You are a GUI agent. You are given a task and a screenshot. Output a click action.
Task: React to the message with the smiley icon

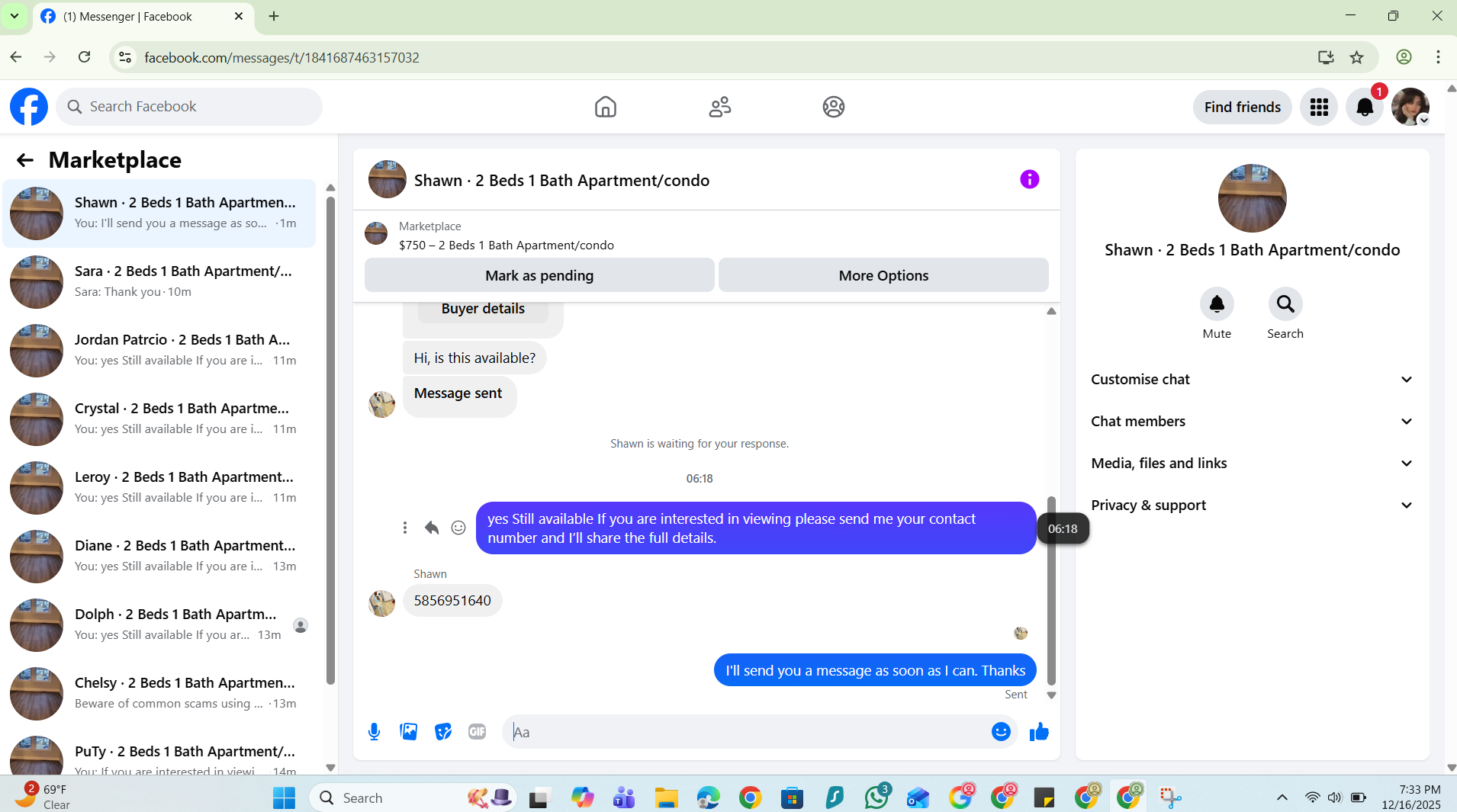click(x=458, y=528)
